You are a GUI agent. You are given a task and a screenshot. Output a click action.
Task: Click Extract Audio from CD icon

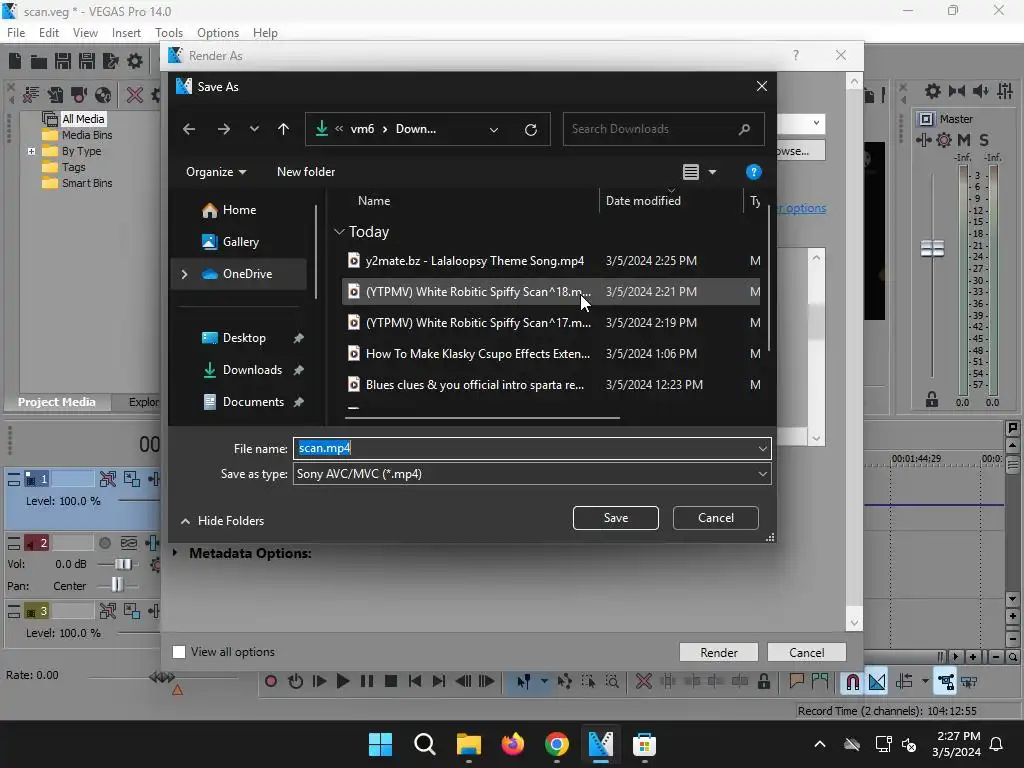coord(103,95)
